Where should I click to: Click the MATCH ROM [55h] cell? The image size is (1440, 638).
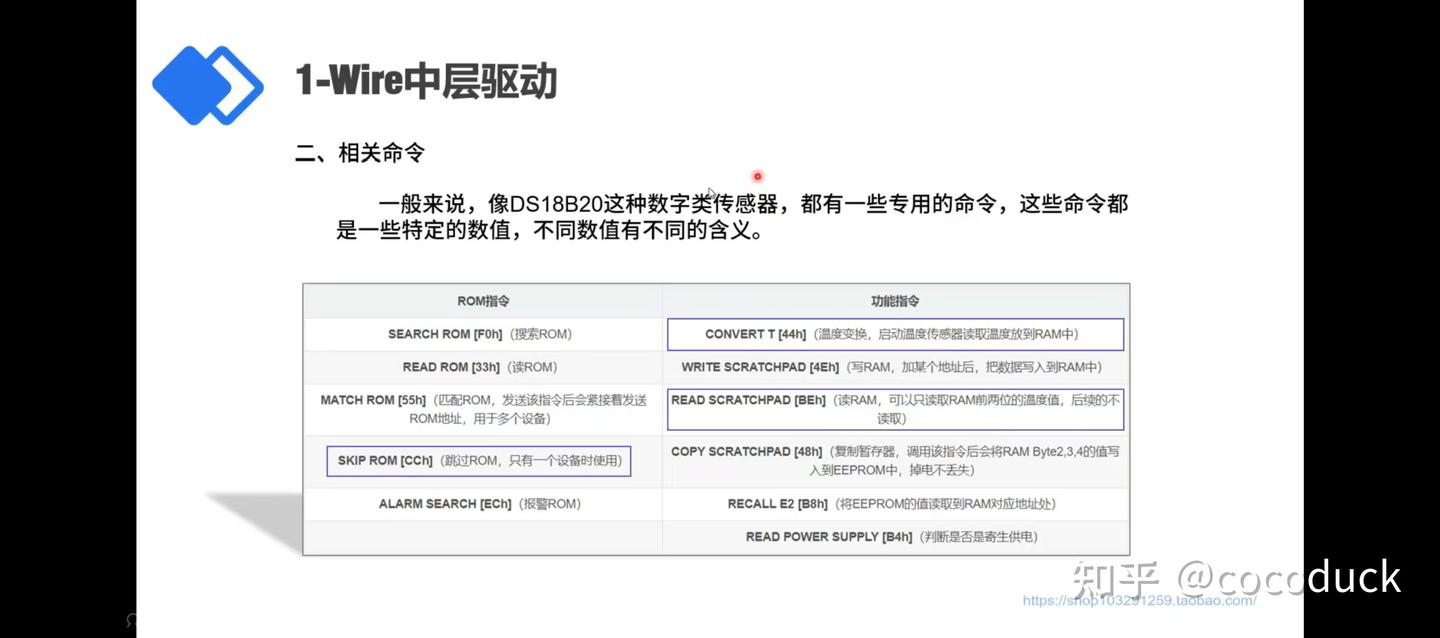click(483, 409)
